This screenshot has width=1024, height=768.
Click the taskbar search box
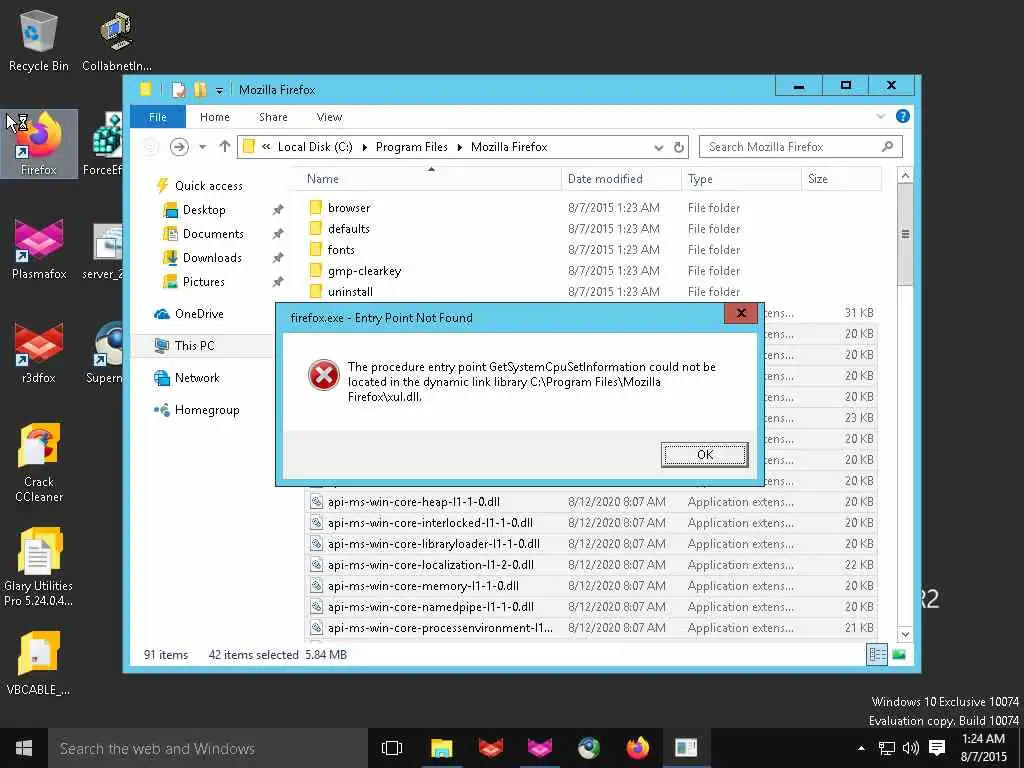point(207,748)
